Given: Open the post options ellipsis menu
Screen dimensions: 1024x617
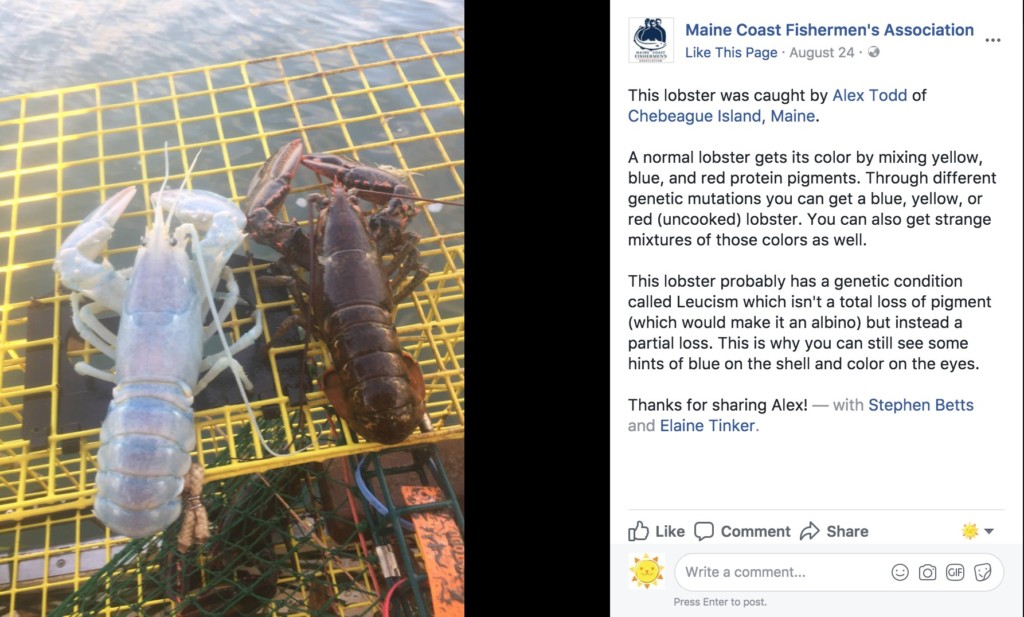Looking at the screenshot, I should (x=993, y=40).
